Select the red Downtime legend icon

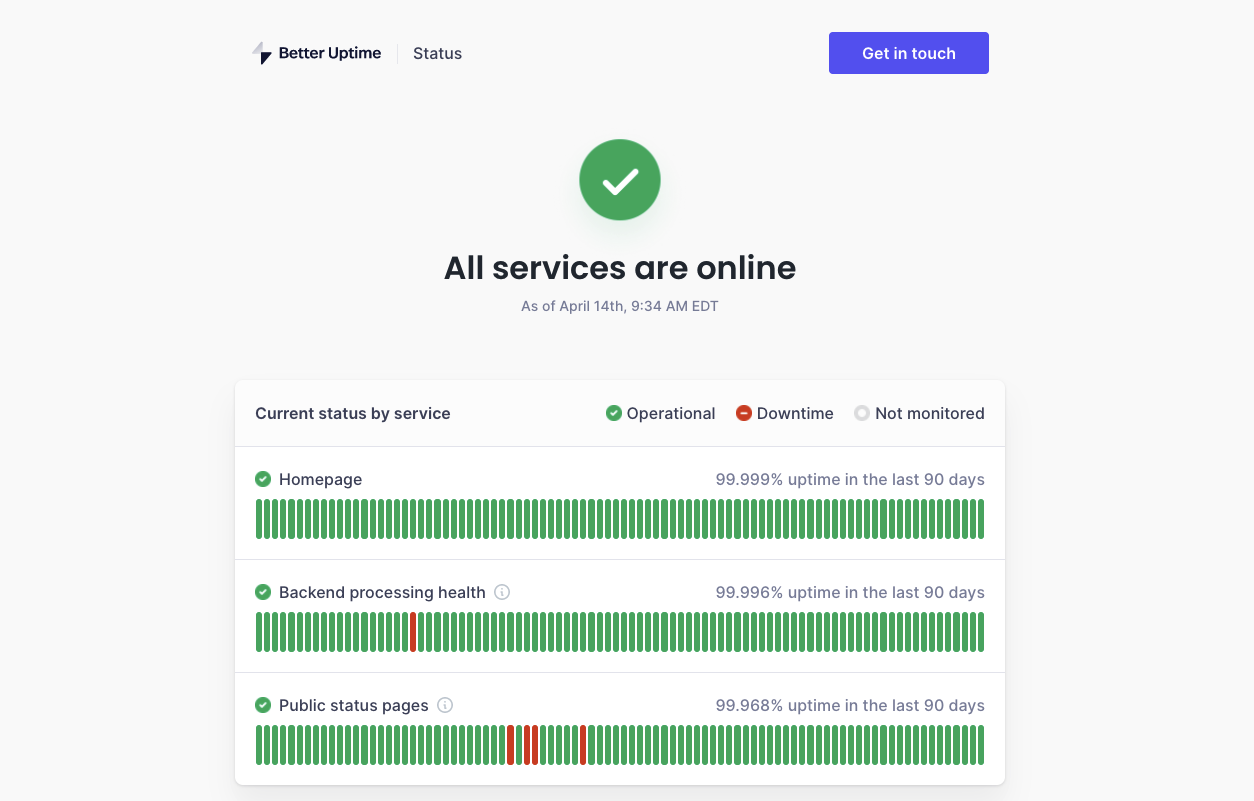[x=743, y=412]
